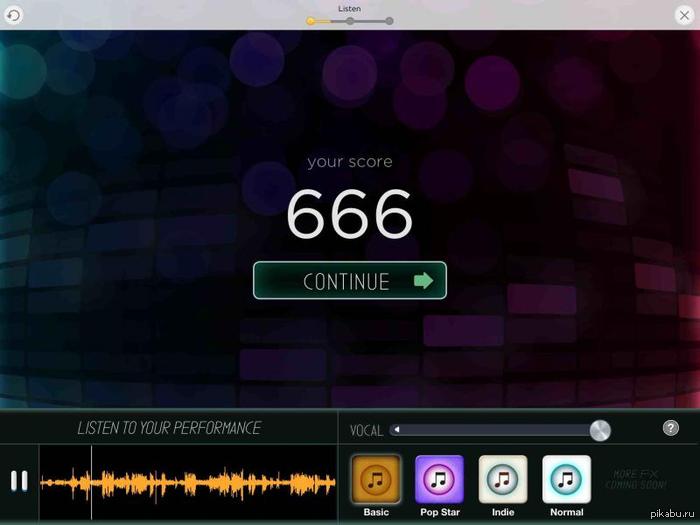Click the 666 score number
The image size is (700, 525).
(x=349, y=213)
